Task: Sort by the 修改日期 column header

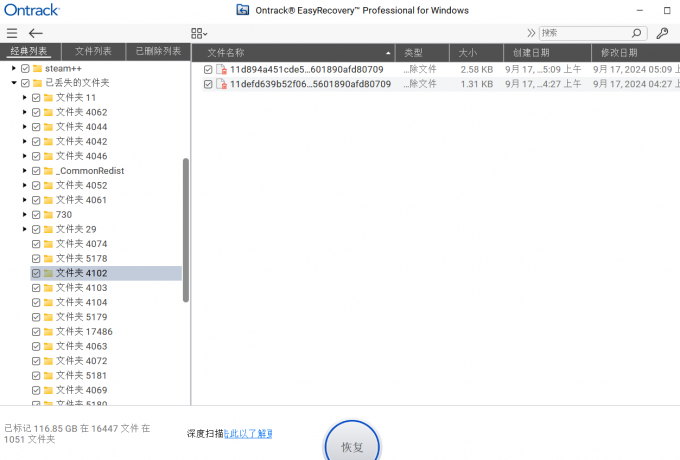Action: [x=636, y=53]
